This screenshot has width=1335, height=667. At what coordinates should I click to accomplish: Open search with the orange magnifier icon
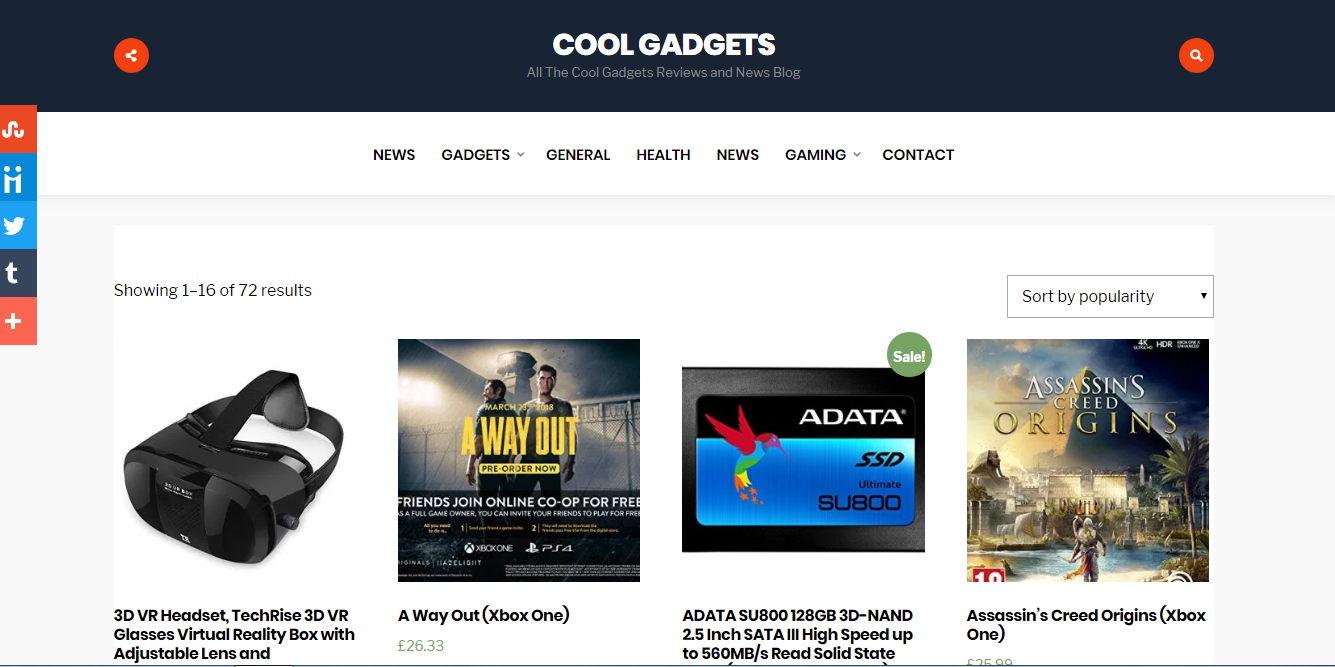[x=1196, y=55]
